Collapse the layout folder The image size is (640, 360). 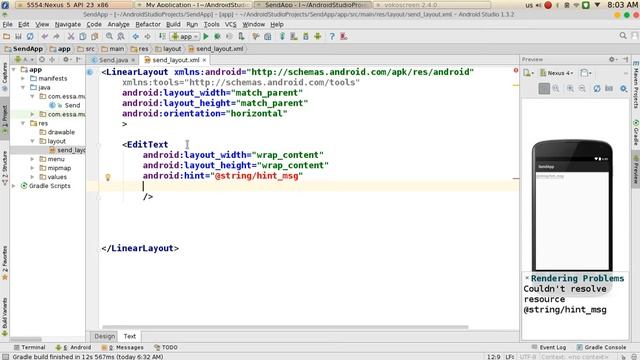coord(32,141)
